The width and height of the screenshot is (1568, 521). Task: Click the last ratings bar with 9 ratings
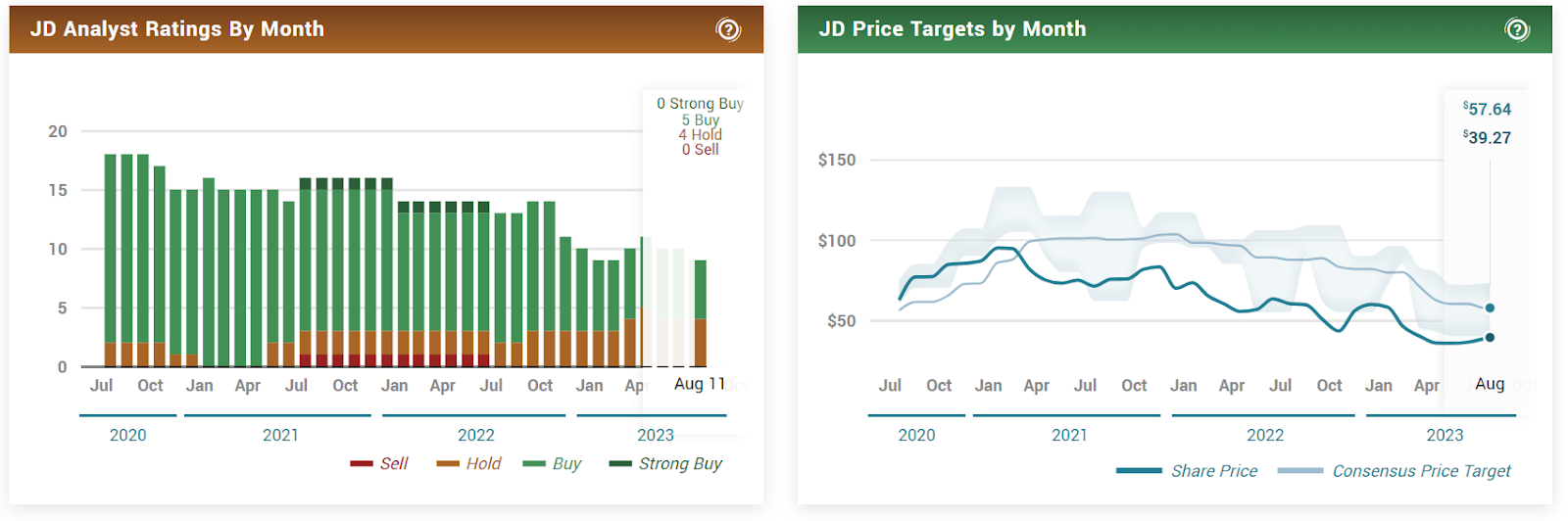[x=701, y=313]
